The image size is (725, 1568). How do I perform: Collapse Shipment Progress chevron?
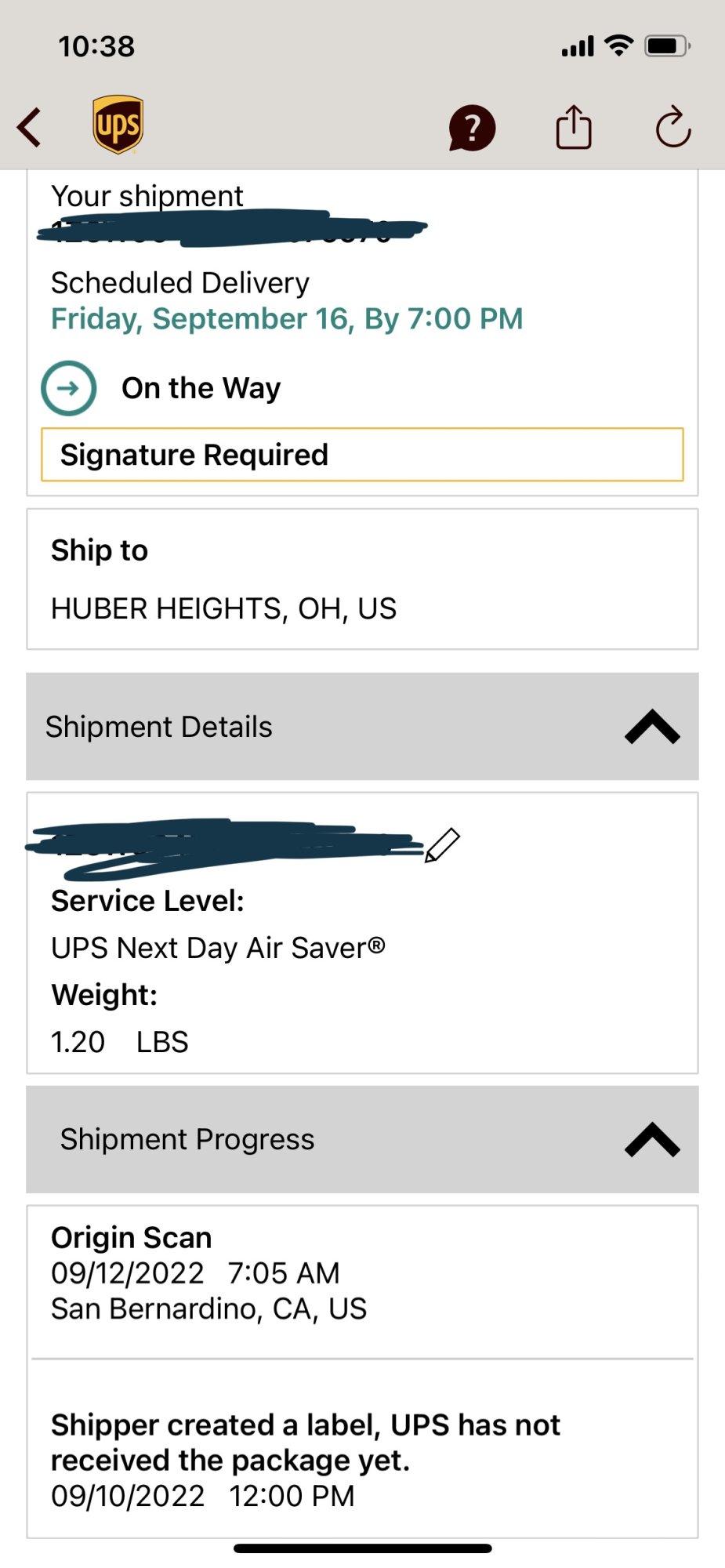(x=652, y=1140)
